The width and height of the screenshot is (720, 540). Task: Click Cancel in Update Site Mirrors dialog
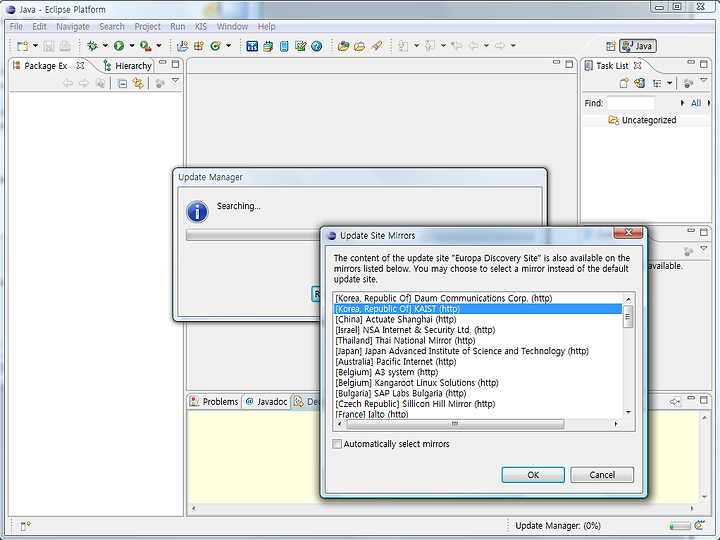[602, 475]
